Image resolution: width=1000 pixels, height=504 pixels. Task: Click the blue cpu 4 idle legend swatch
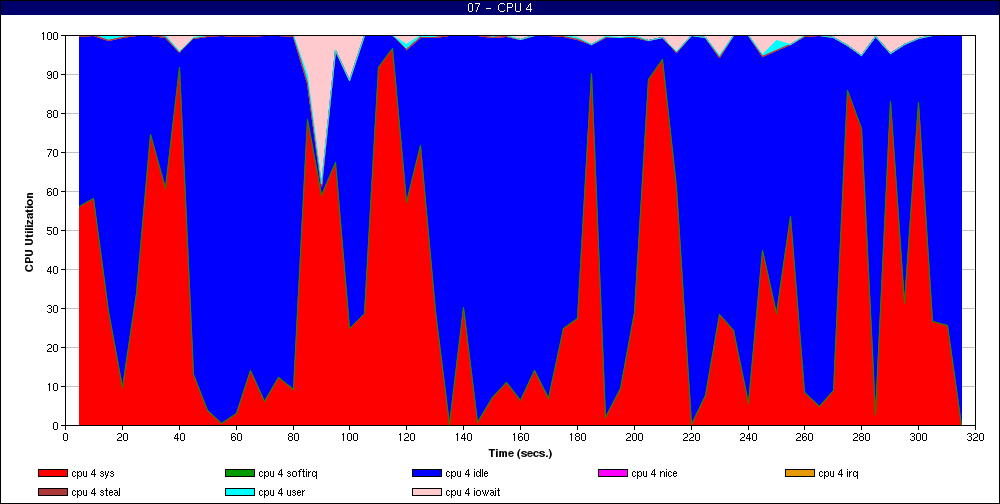click(x=427, y=473)
